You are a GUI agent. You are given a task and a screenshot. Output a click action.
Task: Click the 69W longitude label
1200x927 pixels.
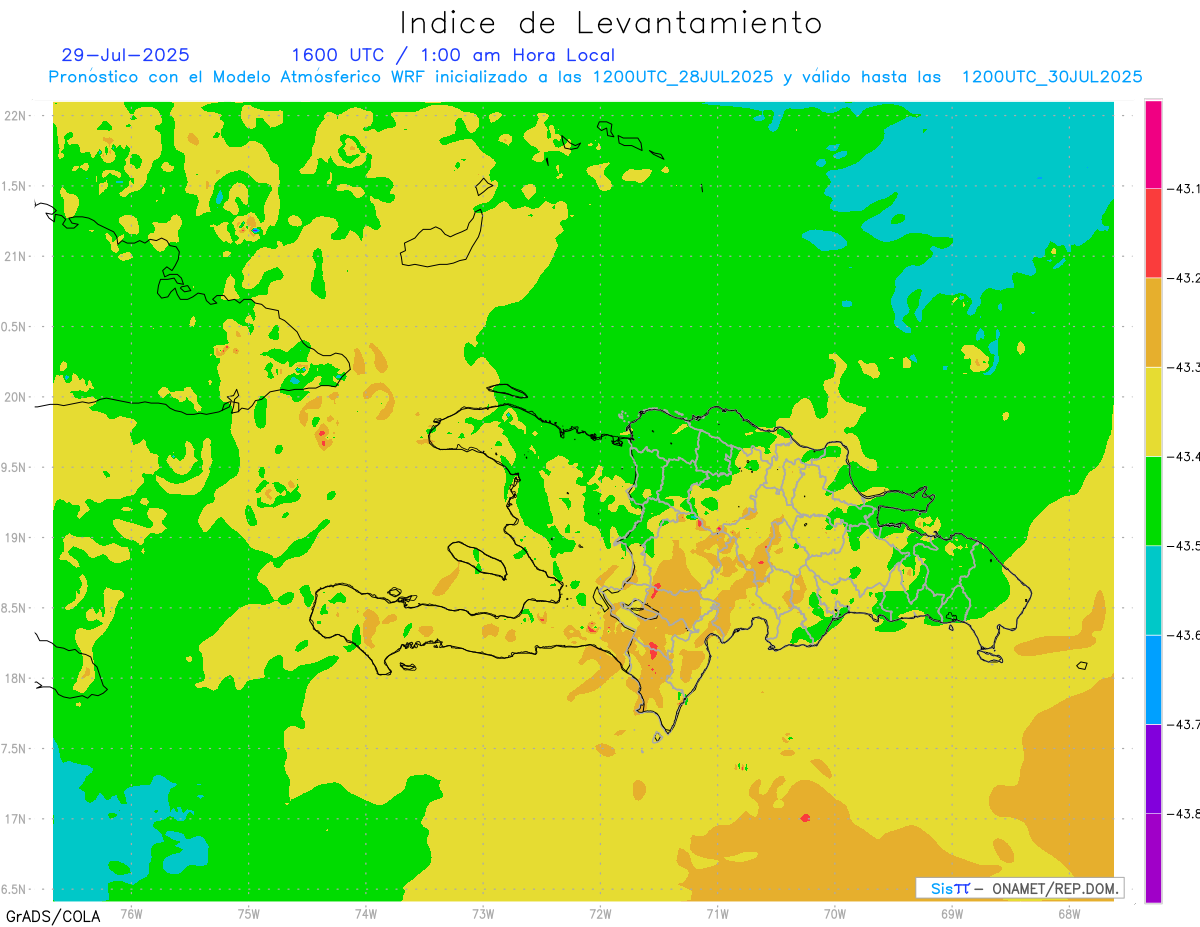952,913
